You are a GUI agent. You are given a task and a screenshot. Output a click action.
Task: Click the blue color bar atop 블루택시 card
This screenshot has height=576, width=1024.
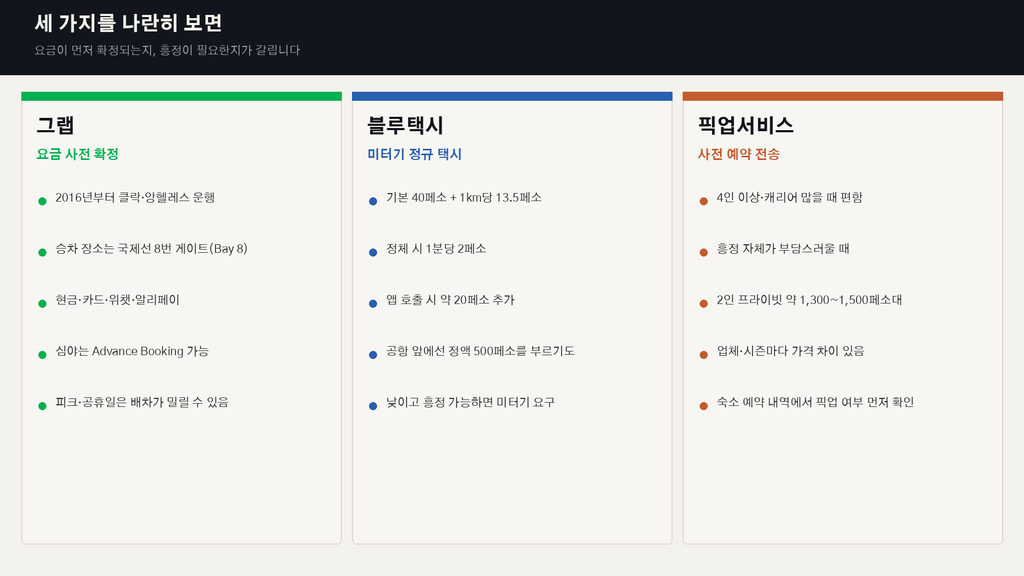pyautogui.click(x=512, y=96)
